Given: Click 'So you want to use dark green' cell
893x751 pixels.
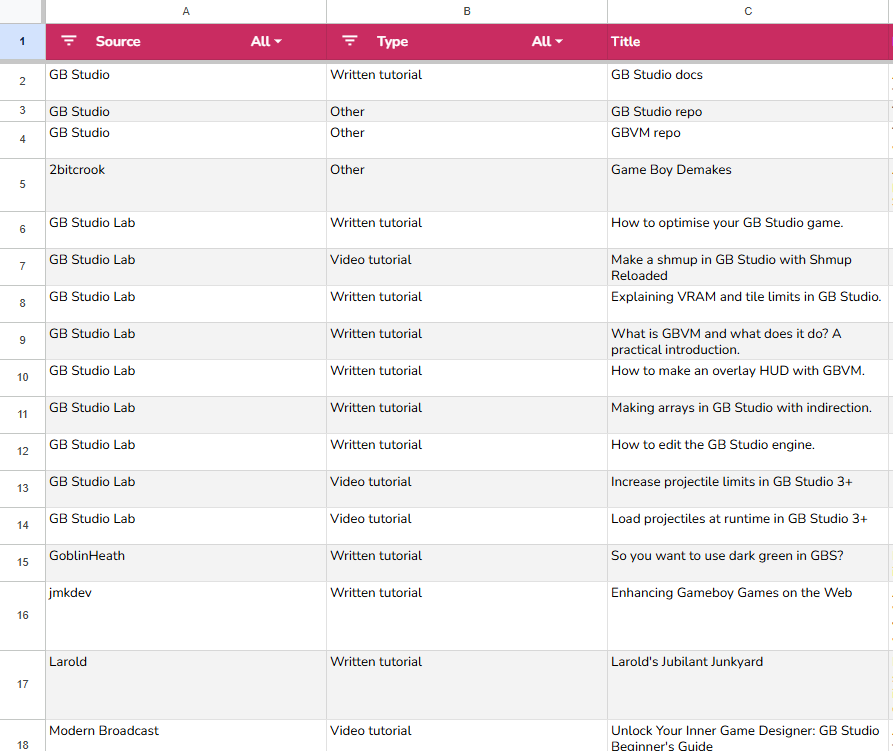Looking at the screenshot, I should tap(748, 563).
